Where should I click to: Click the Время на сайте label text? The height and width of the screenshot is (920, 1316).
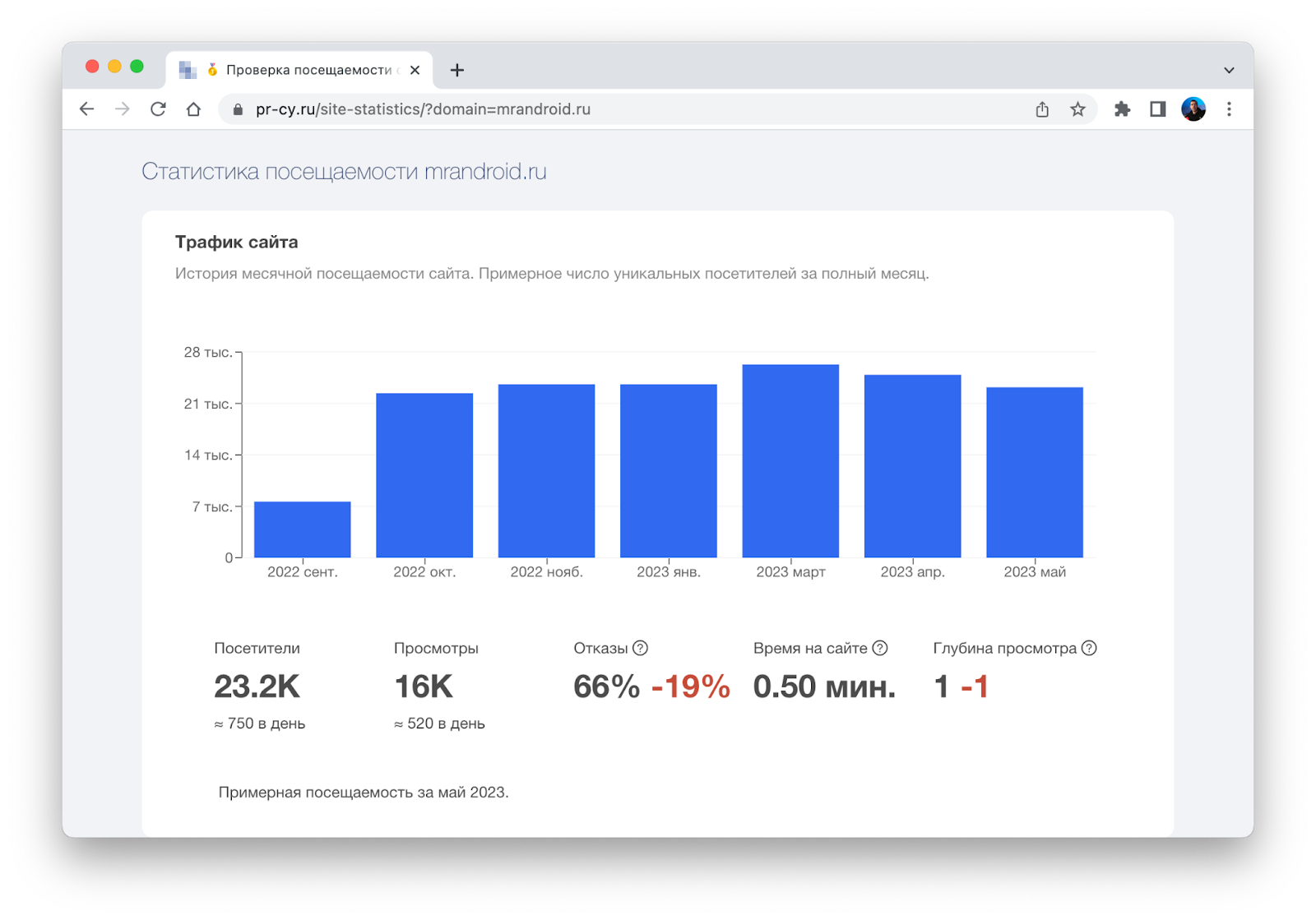pos(810,648)
